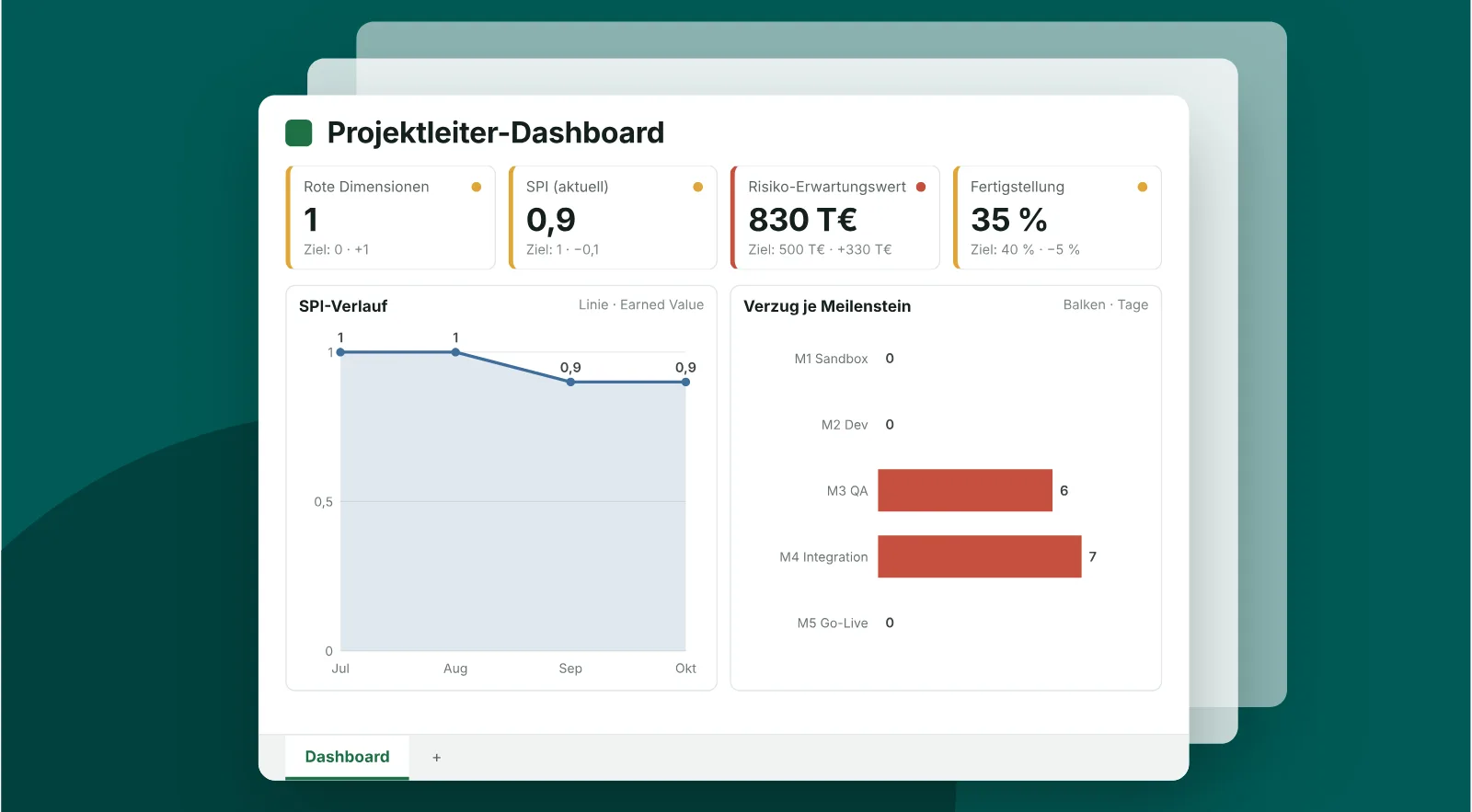Open the Risiko-Erwartungswert KPI card
The width and height of the screenshot is (1472, 812).
[835, 218]
